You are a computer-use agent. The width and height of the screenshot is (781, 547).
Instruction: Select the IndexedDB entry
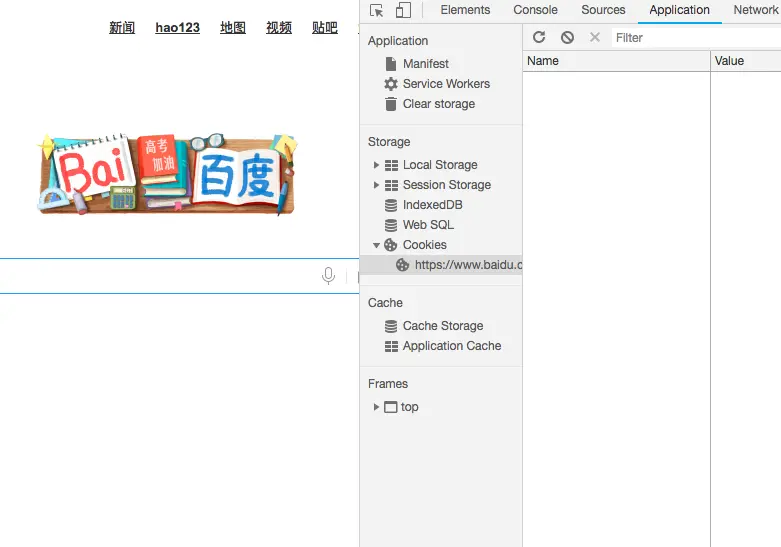(432, 205)
